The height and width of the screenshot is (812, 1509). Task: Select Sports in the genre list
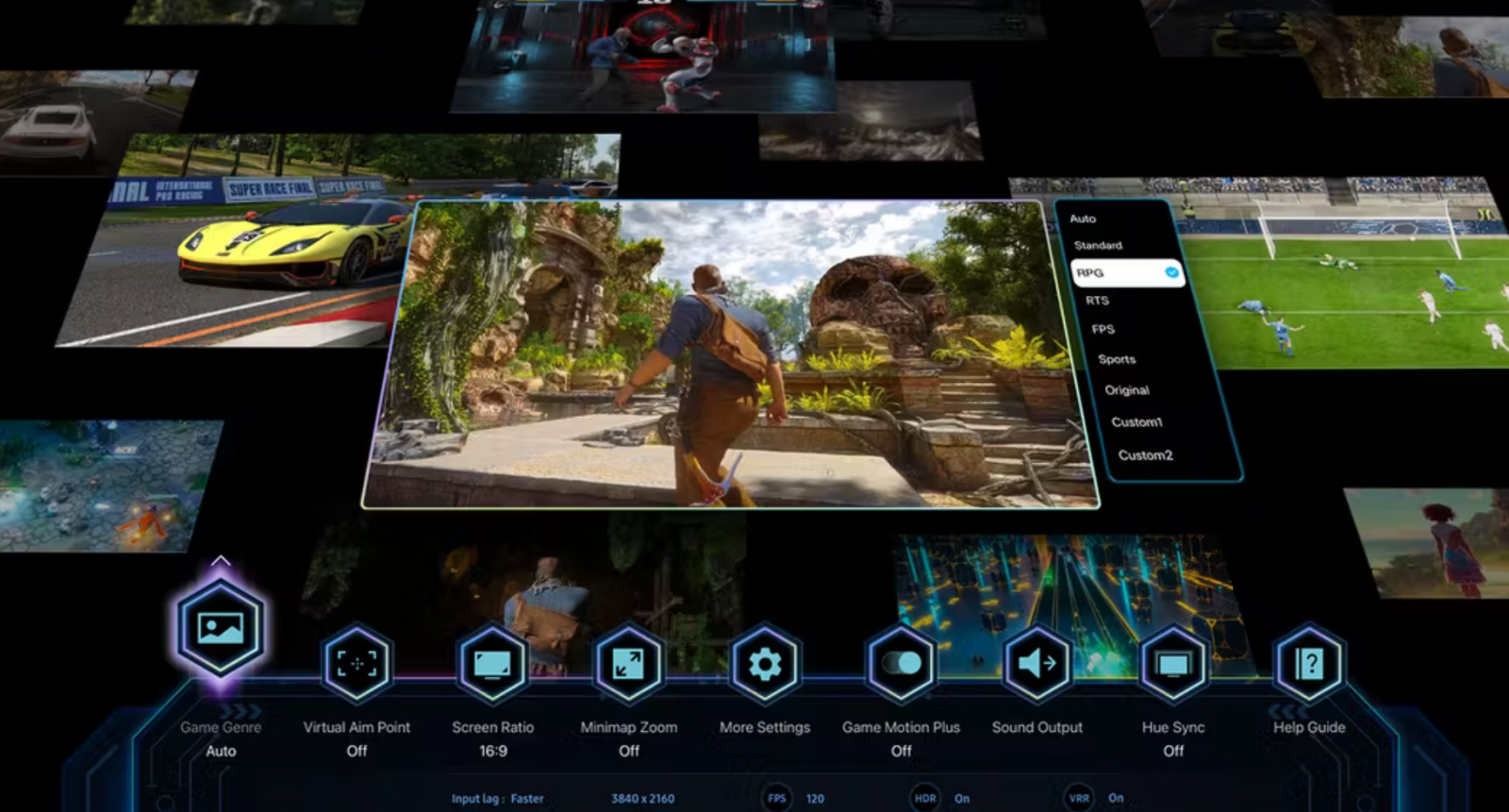pos(1117,359)
